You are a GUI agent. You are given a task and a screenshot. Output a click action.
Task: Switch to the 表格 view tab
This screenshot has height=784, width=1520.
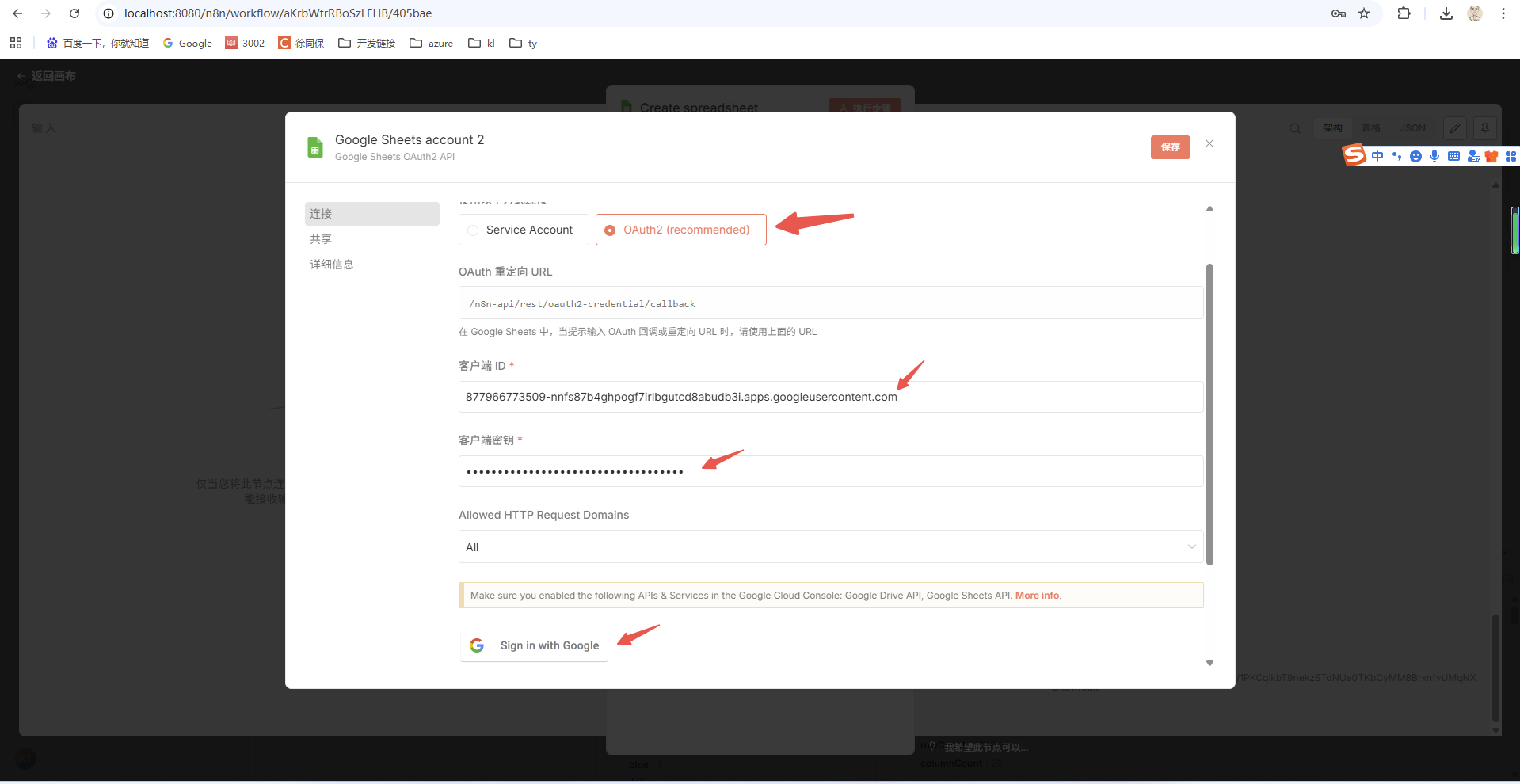coord(1371,128)
